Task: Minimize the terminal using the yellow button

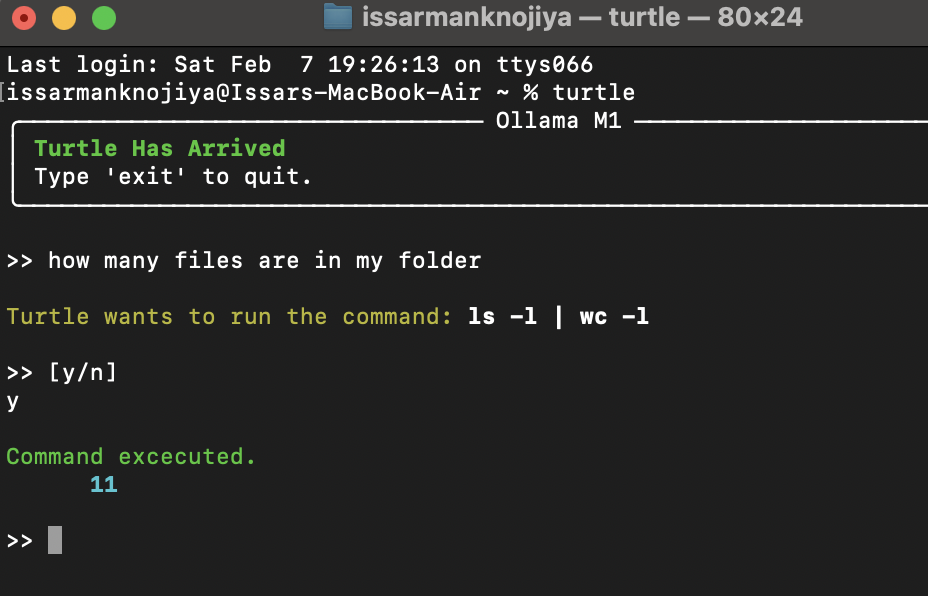Action: click(64, 18)
